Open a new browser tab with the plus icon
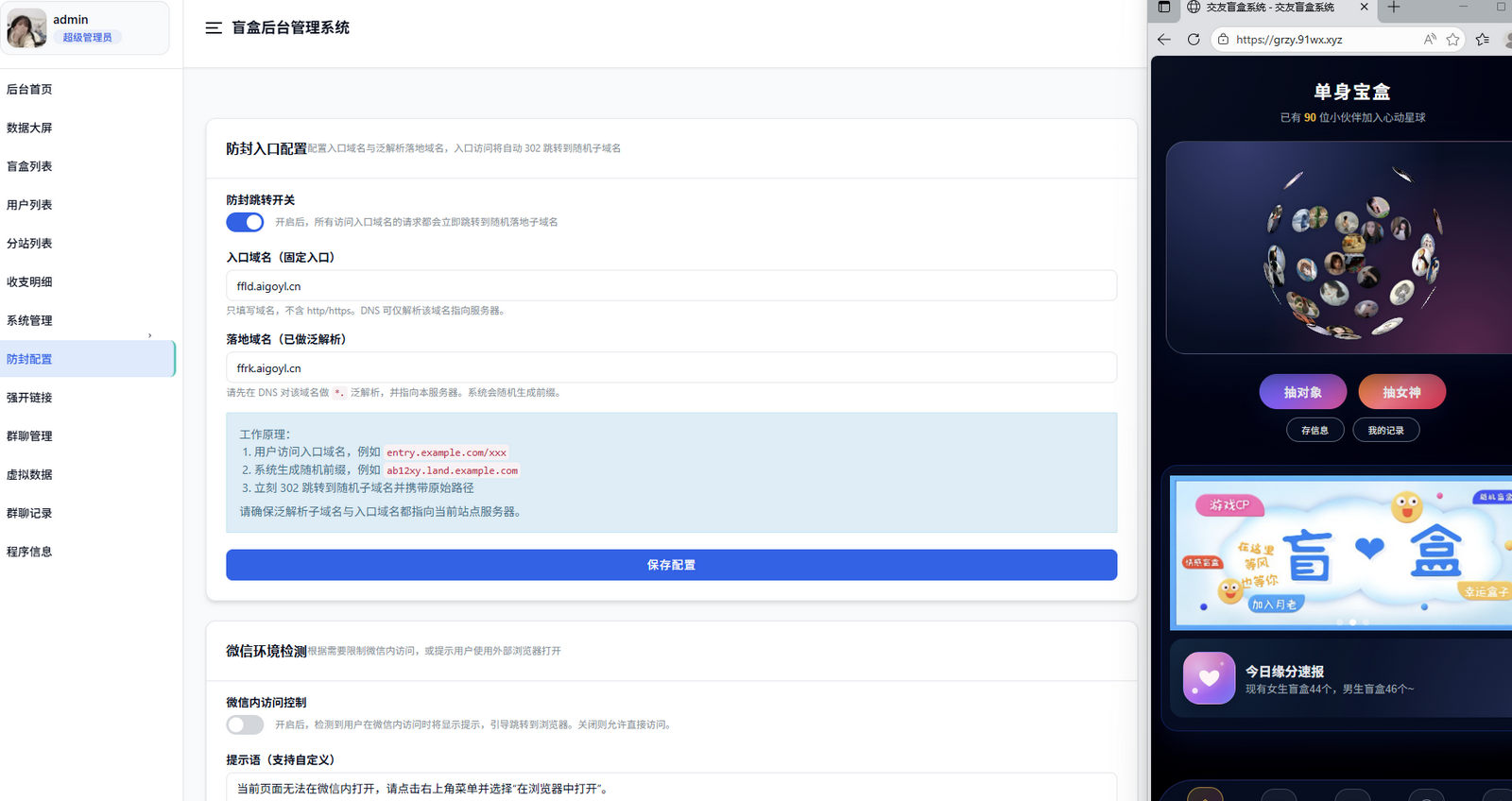Viewport: 1512px width, 801px height. click(x=1394, y=8)
